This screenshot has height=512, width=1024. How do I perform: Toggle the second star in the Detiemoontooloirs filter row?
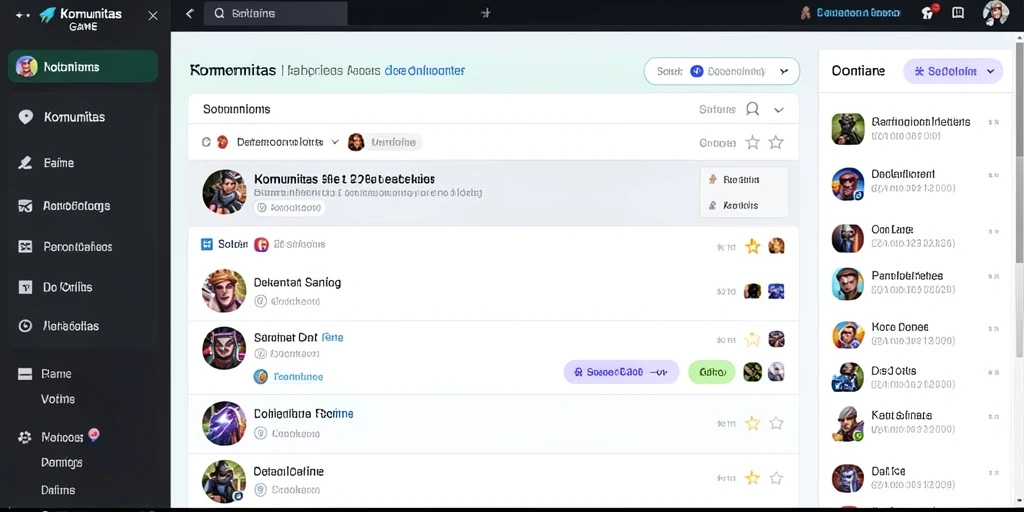pos(776,142)
